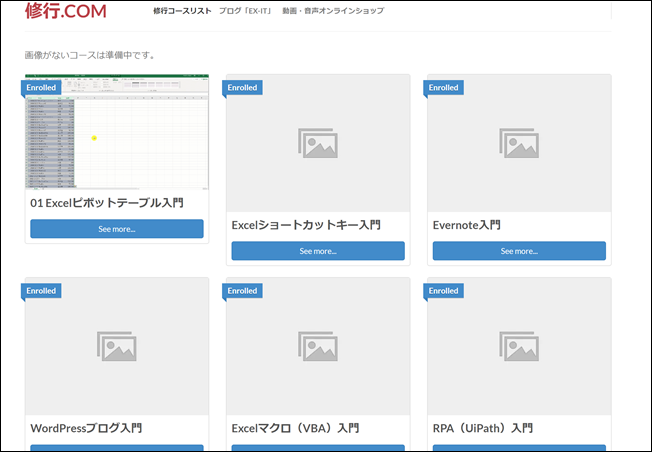Click the text 画像がないコースは準備中です。

[x=90, y=55]
